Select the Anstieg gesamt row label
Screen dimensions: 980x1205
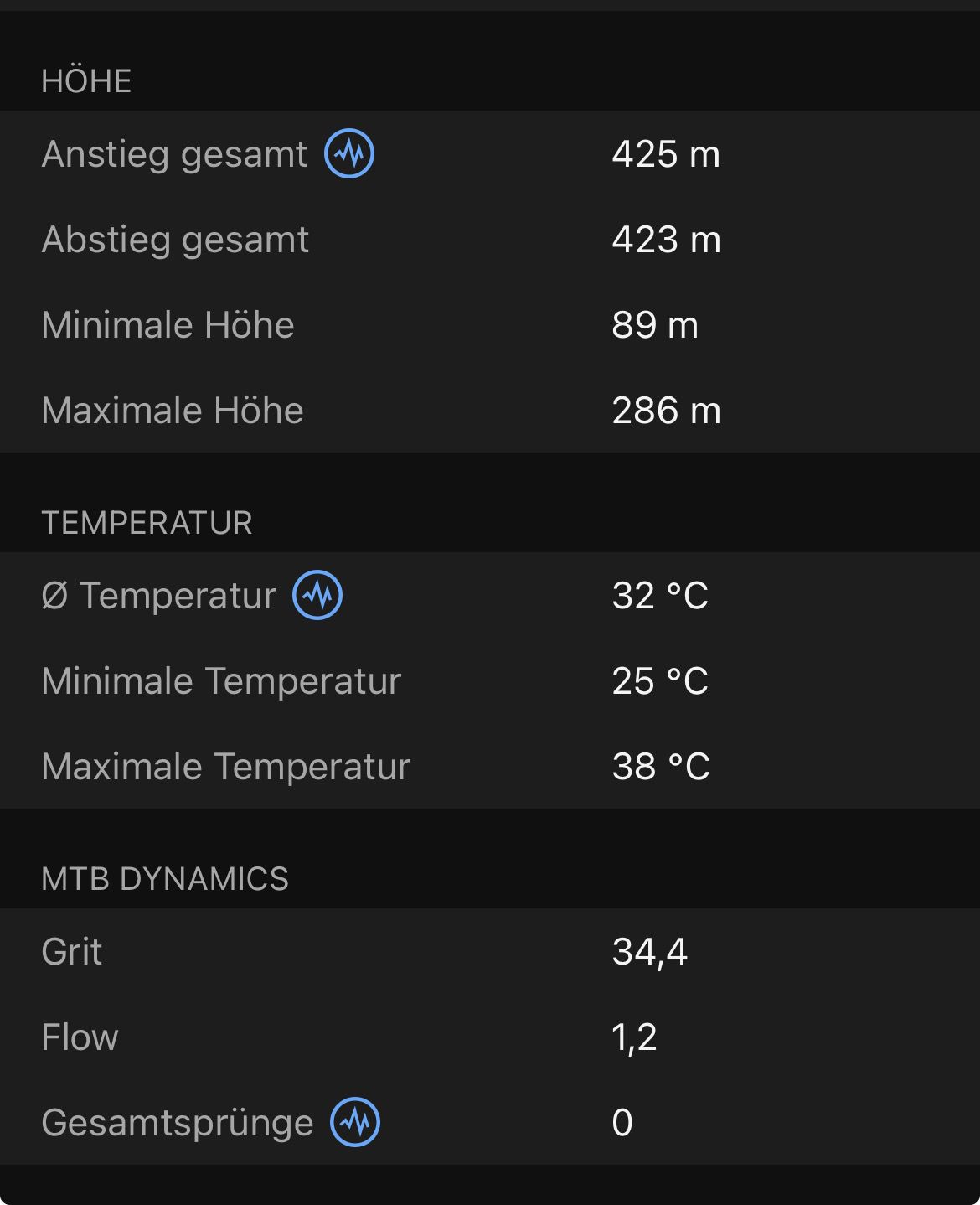tap(174, 154)
